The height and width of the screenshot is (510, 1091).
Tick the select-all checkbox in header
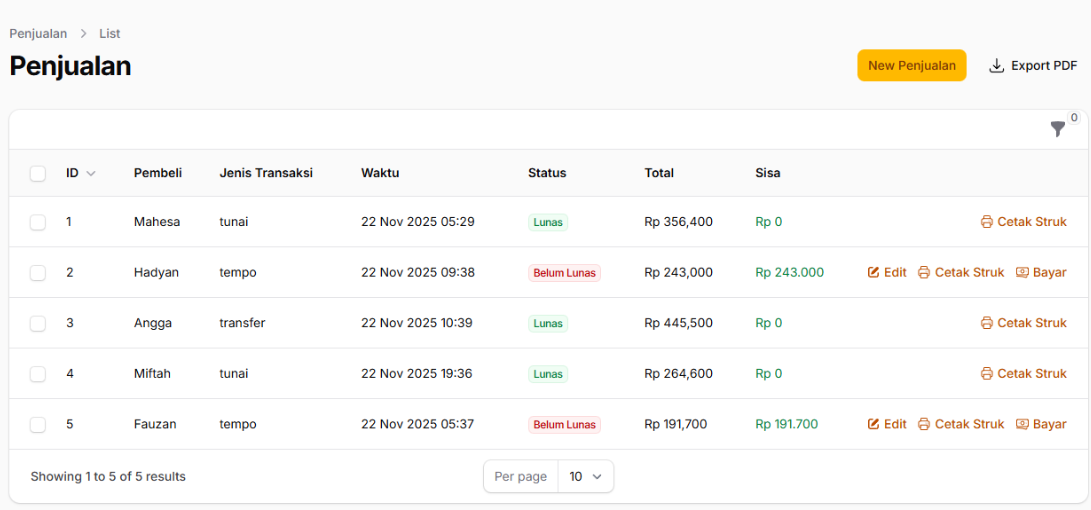(x=38, y=173)
